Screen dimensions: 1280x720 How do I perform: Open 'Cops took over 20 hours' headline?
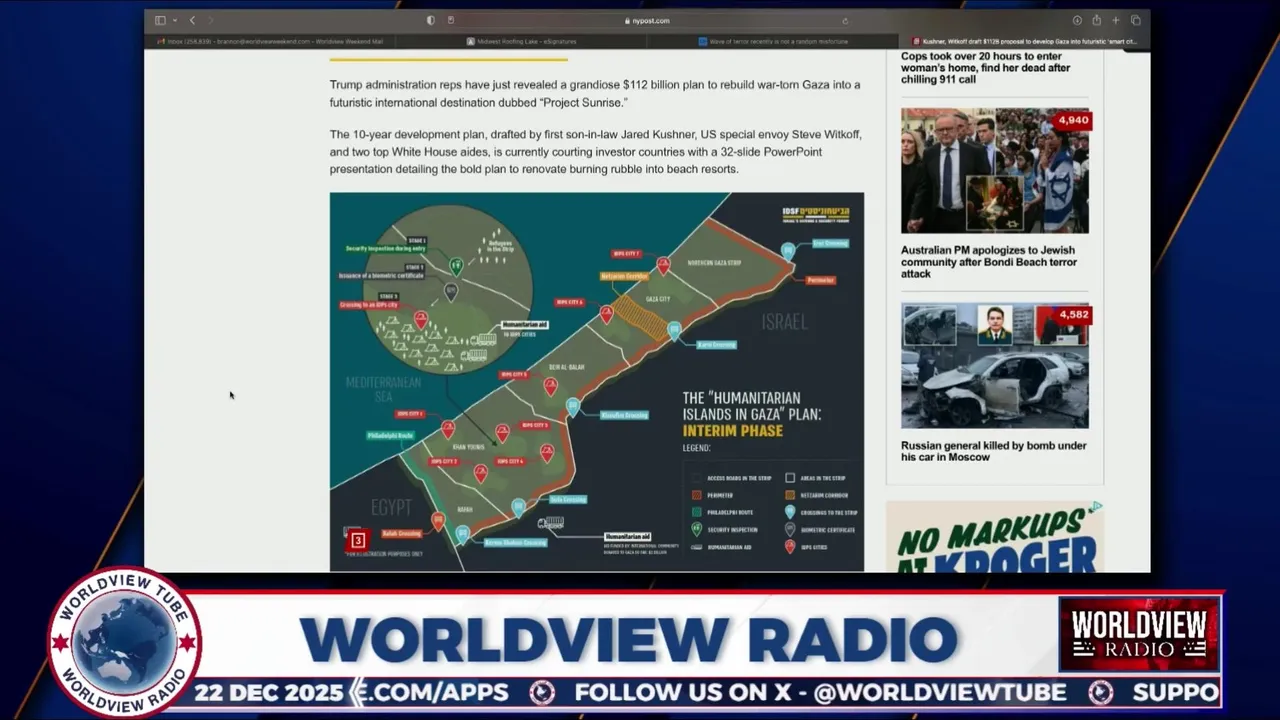(986, 68)
